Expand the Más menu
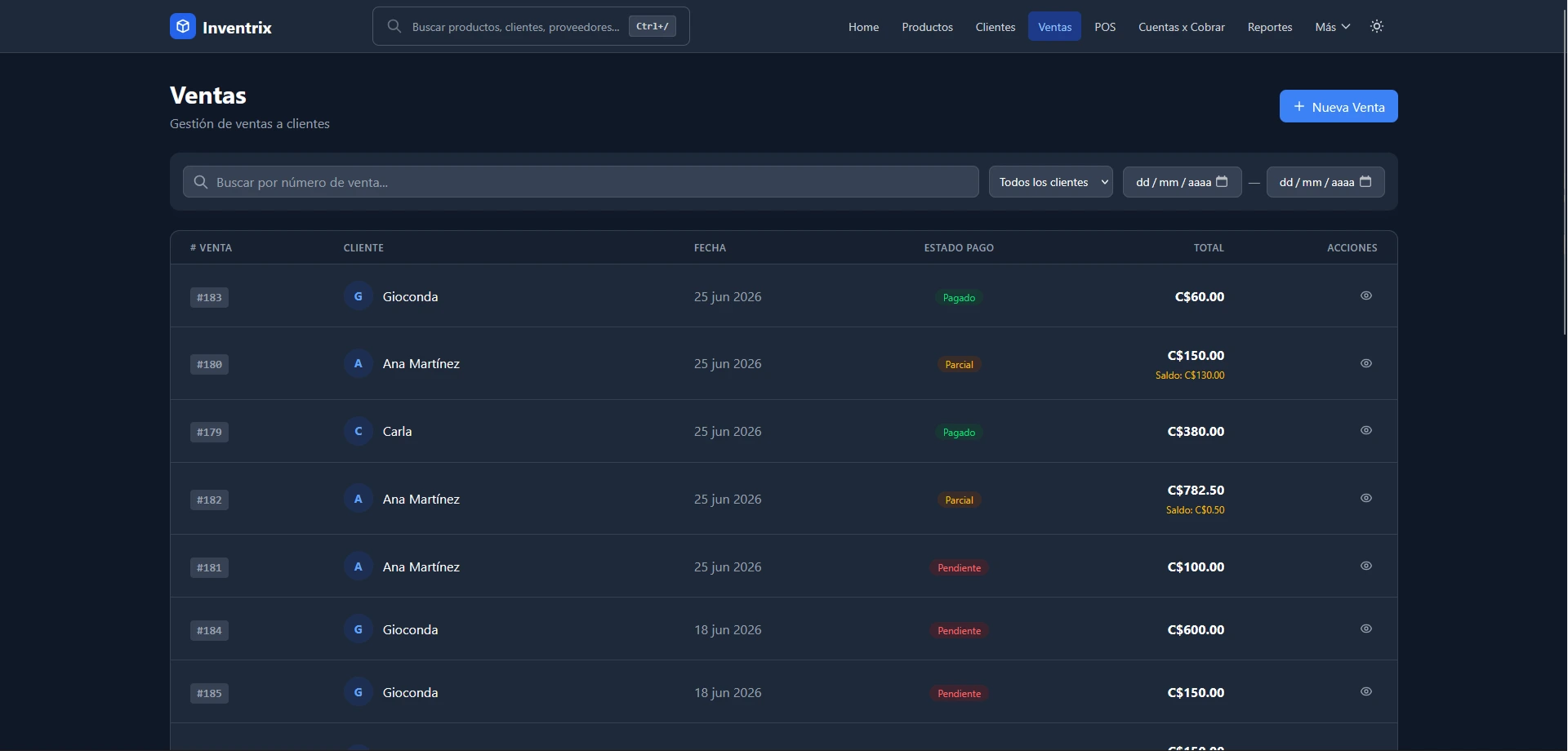1568x751 pixels. click(1333, 27)
